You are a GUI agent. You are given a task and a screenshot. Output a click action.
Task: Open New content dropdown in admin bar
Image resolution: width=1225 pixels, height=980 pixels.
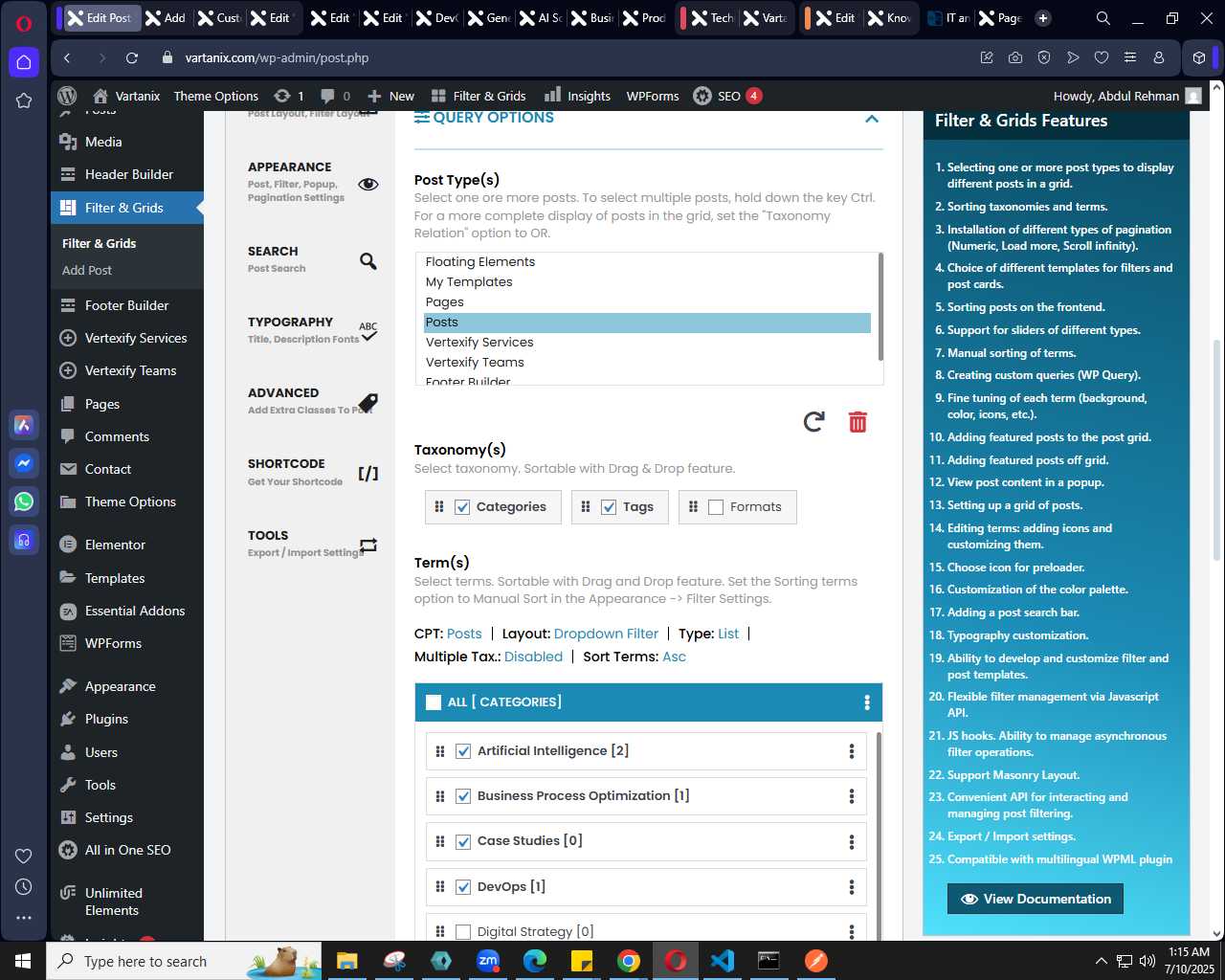tap(390, 96)
